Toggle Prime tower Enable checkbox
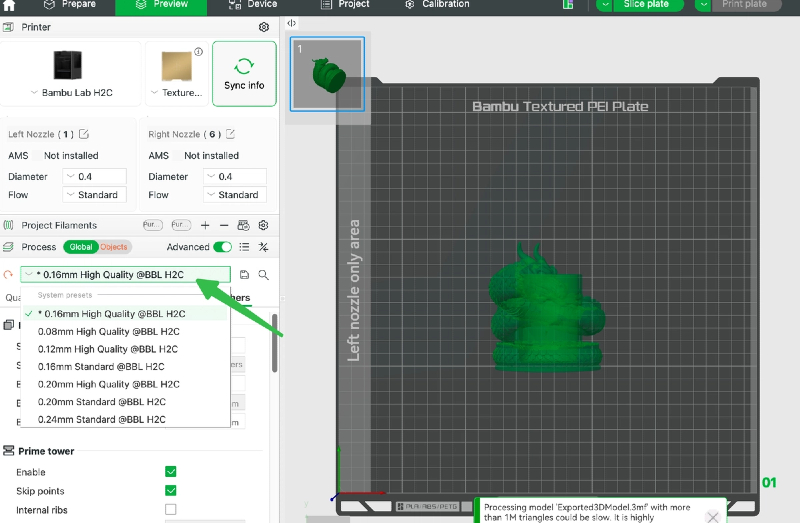 point(171,471)
